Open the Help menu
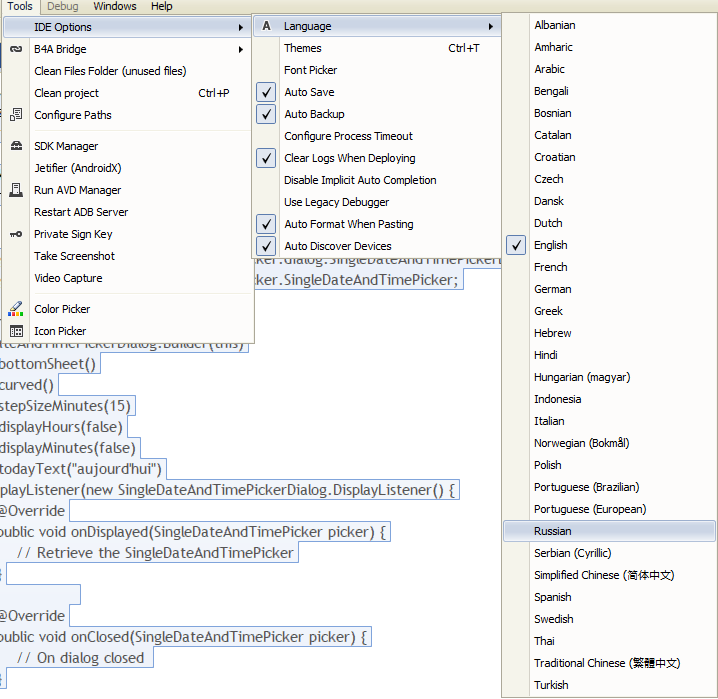This screenshot has height=699, width=718. click(162, 6)
